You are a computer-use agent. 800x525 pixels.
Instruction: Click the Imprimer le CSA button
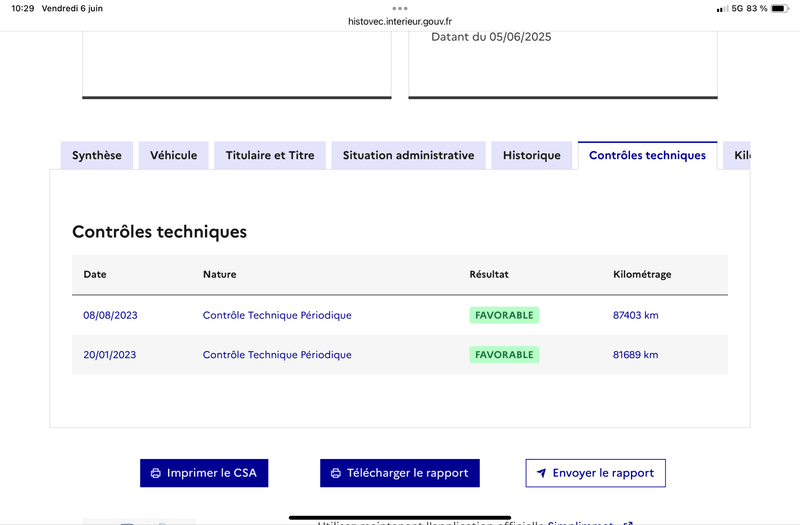point(204,473)
